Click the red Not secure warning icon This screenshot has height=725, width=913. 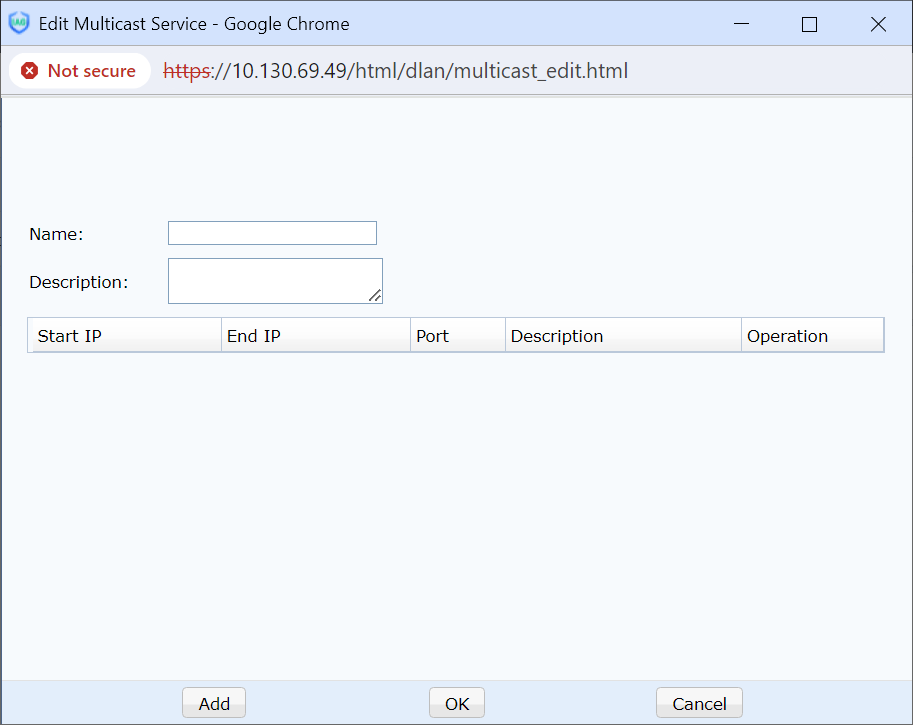tap(30, 71)
